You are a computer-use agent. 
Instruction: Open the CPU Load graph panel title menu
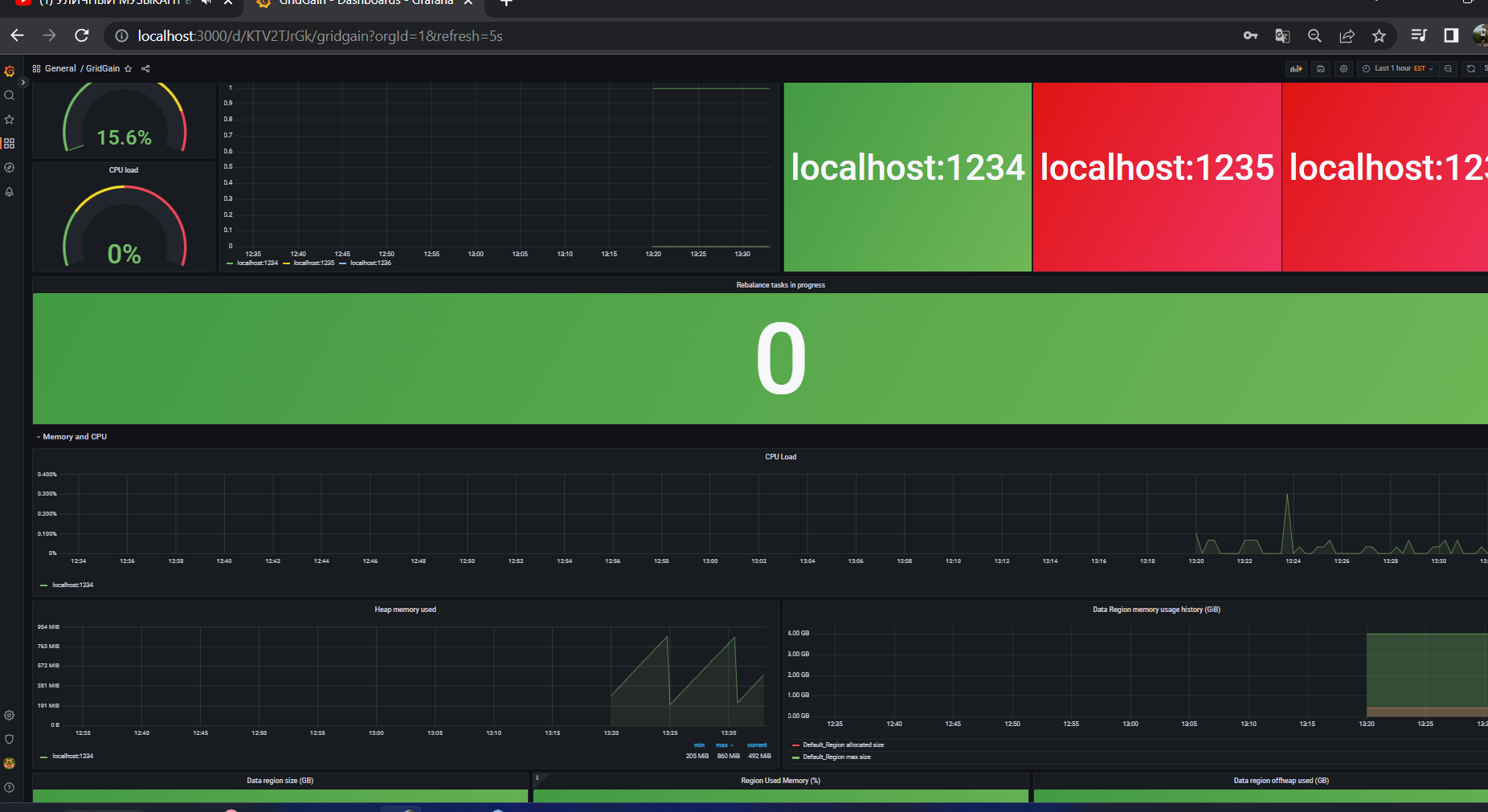tap(780, 457)
